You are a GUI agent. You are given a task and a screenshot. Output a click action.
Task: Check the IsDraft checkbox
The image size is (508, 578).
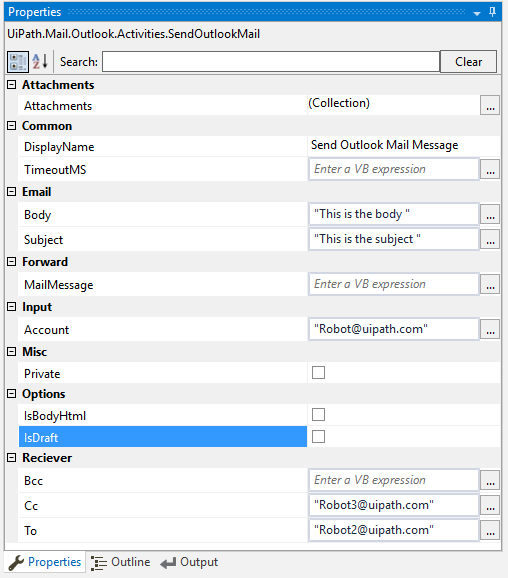pyautogui.click(x=319, y=437)
